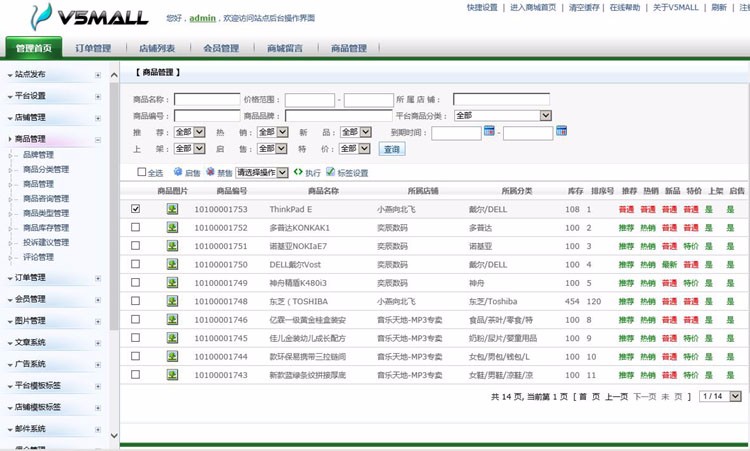Open product image icon for 10100001751 row
This screenshot has width=750, height=451.
(172, 246)
